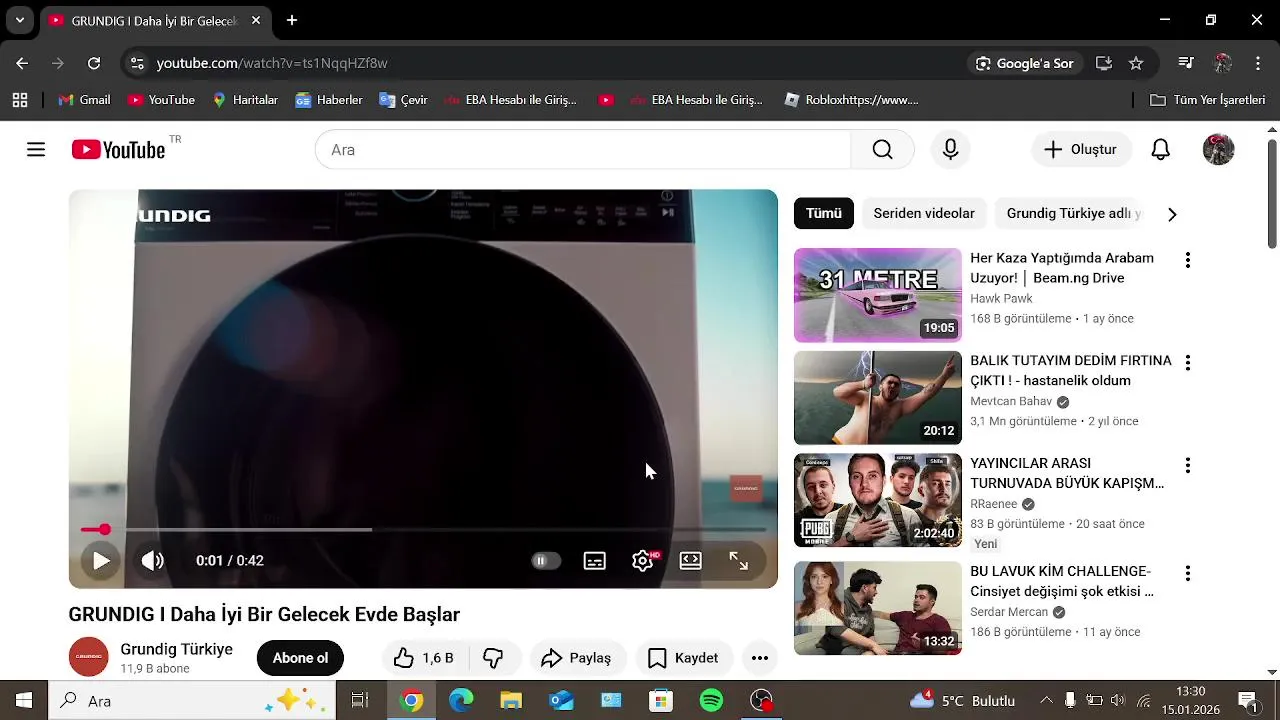This screenshot has height=720, width=1280.
Task: Turn on subtitles in the player
Action: pyautogui.click(x=595, y=561)
